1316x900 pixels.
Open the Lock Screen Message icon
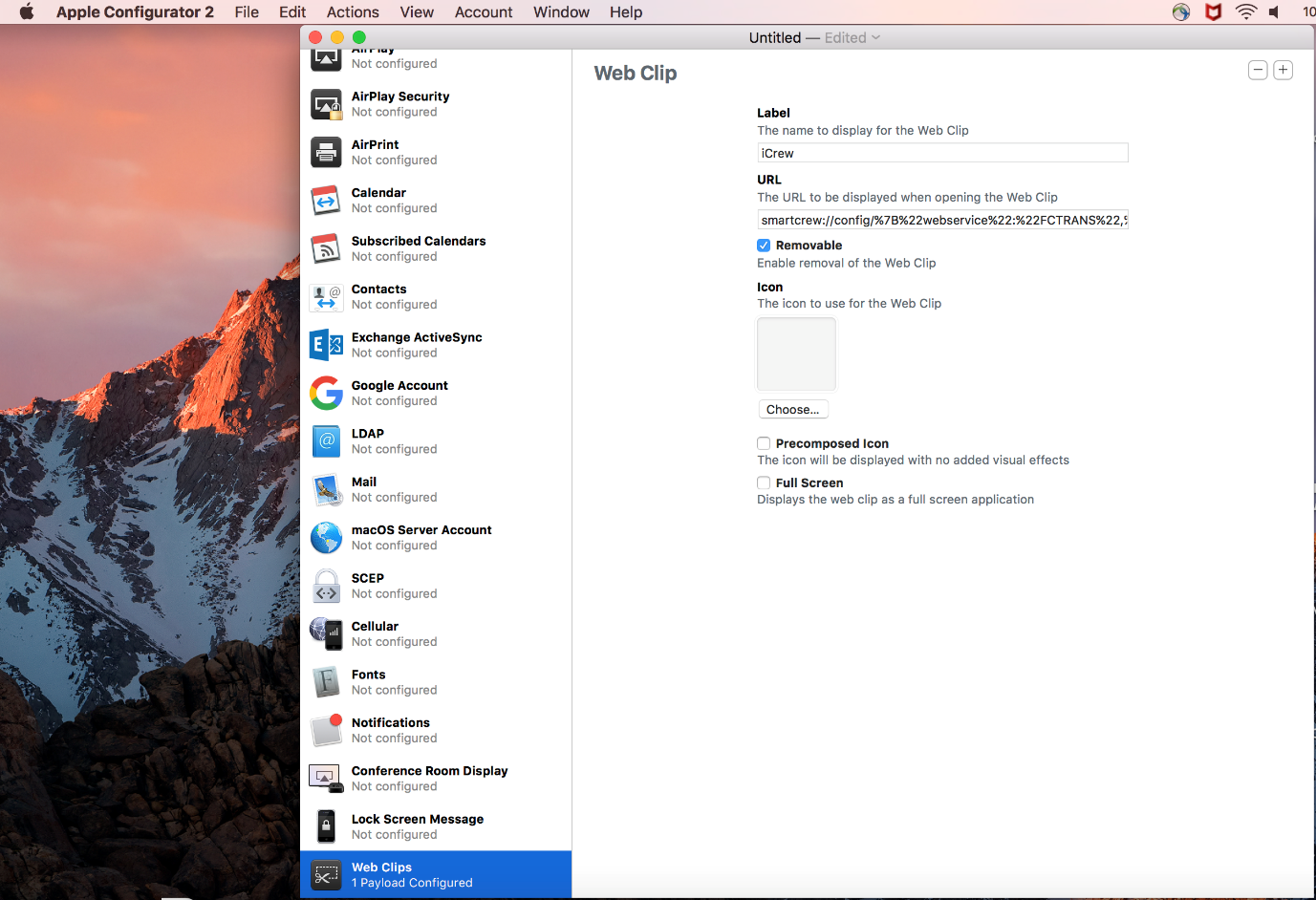click(326, 826)
